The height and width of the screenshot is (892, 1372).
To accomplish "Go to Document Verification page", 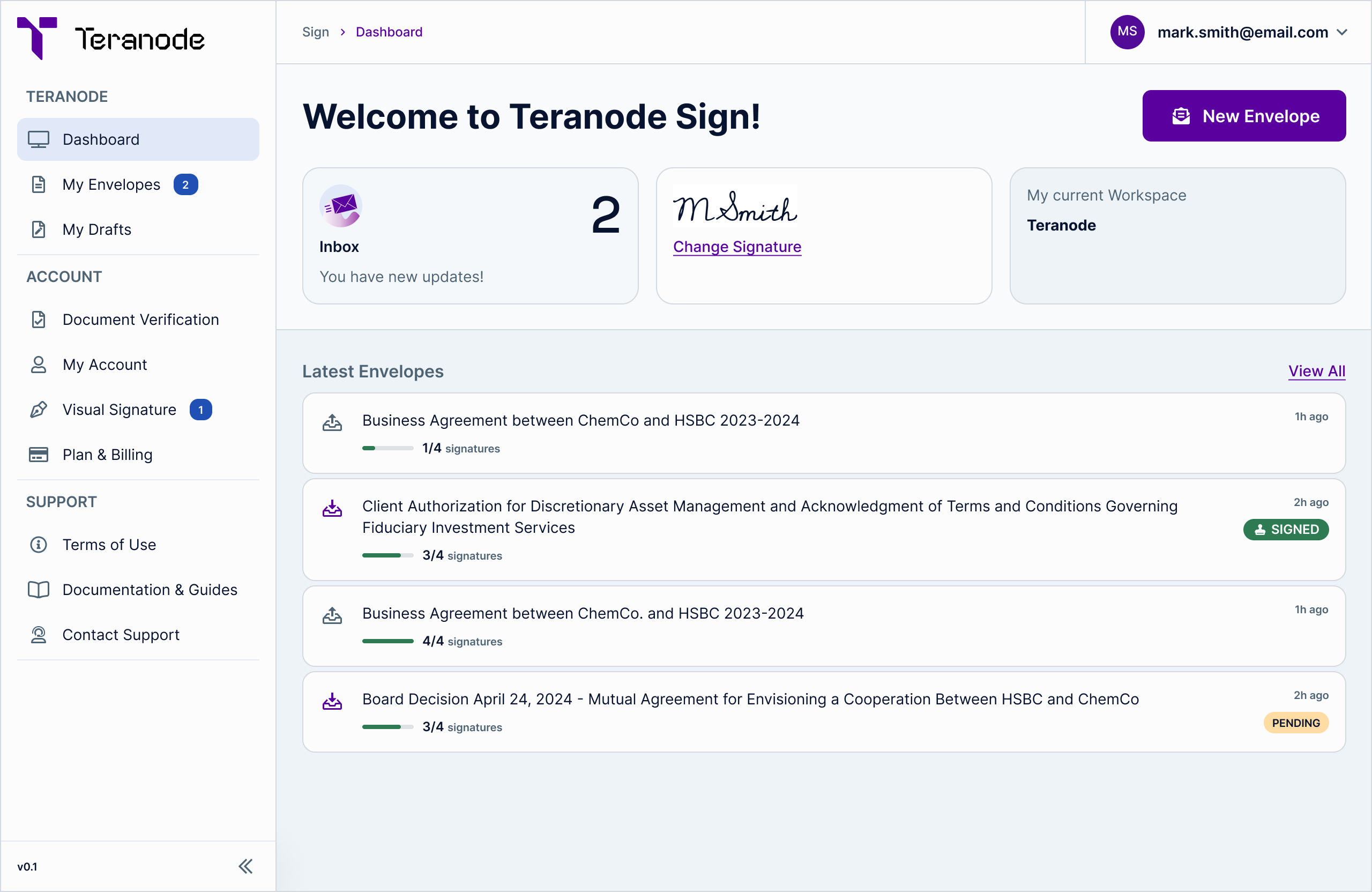I will click(x=140, y=319).
